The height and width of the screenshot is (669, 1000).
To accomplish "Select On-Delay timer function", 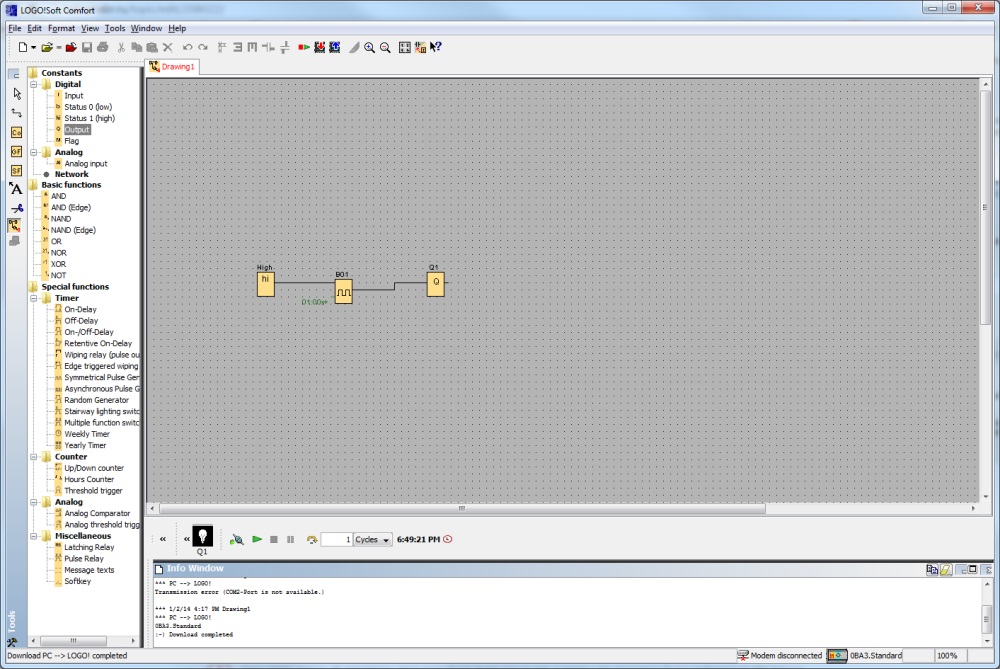I will point(80,309).
